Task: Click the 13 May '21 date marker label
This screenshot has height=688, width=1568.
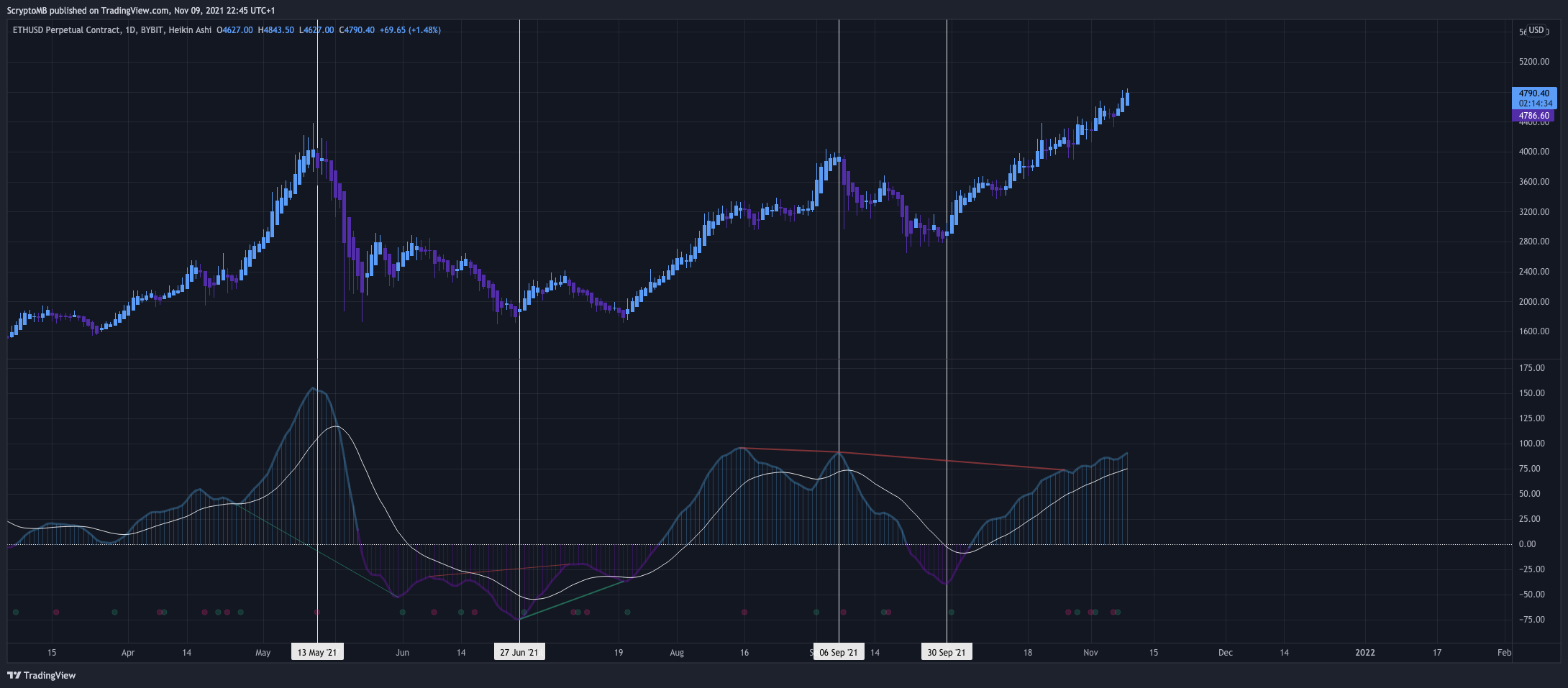Action: [x=316, y=652]
